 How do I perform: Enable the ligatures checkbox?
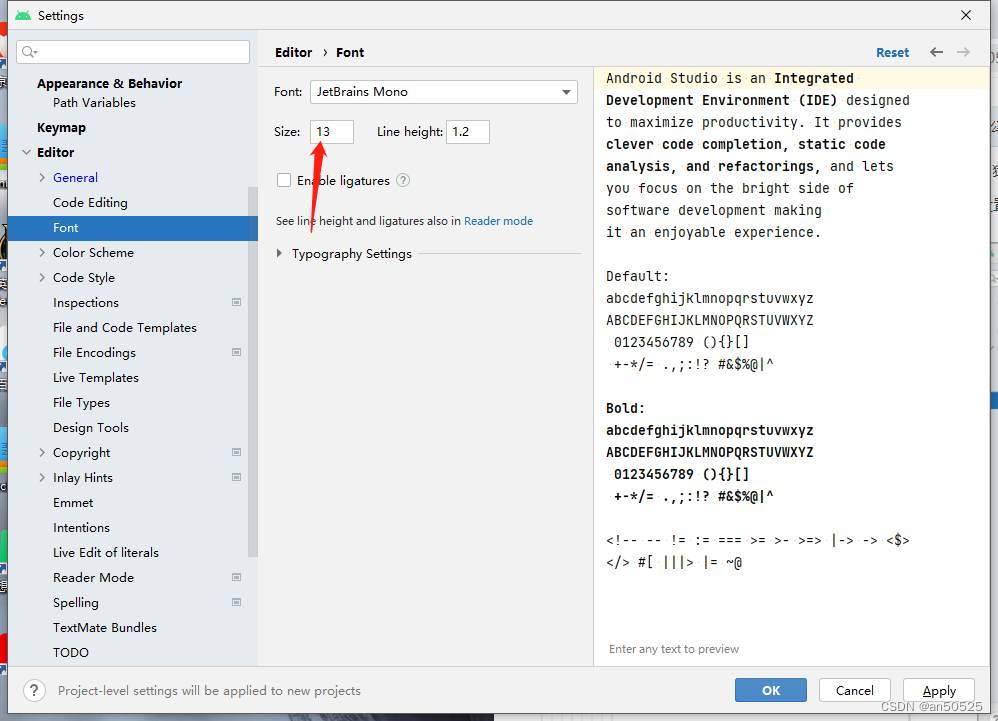point(284,180)
